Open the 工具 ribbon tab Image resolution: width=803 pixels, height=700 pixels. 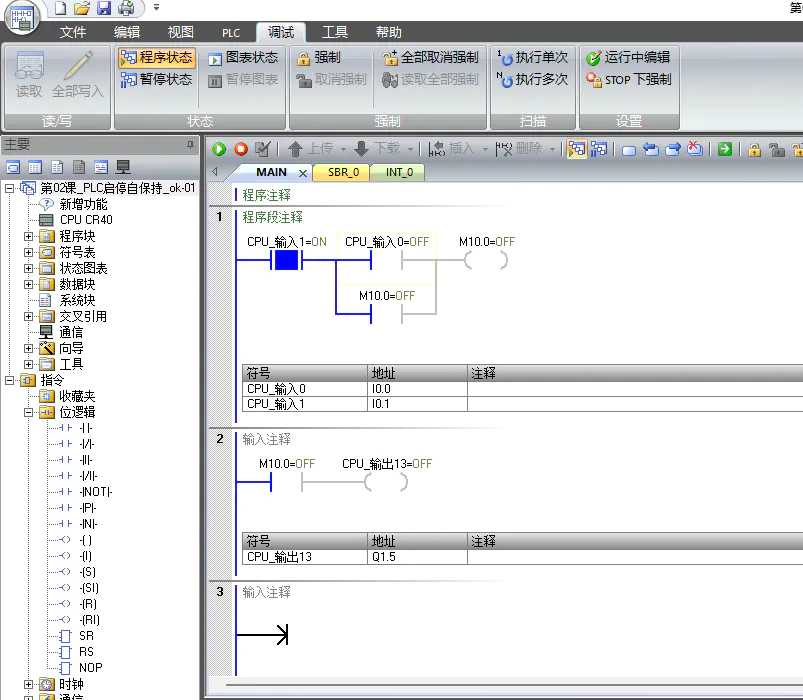(335, 32)
